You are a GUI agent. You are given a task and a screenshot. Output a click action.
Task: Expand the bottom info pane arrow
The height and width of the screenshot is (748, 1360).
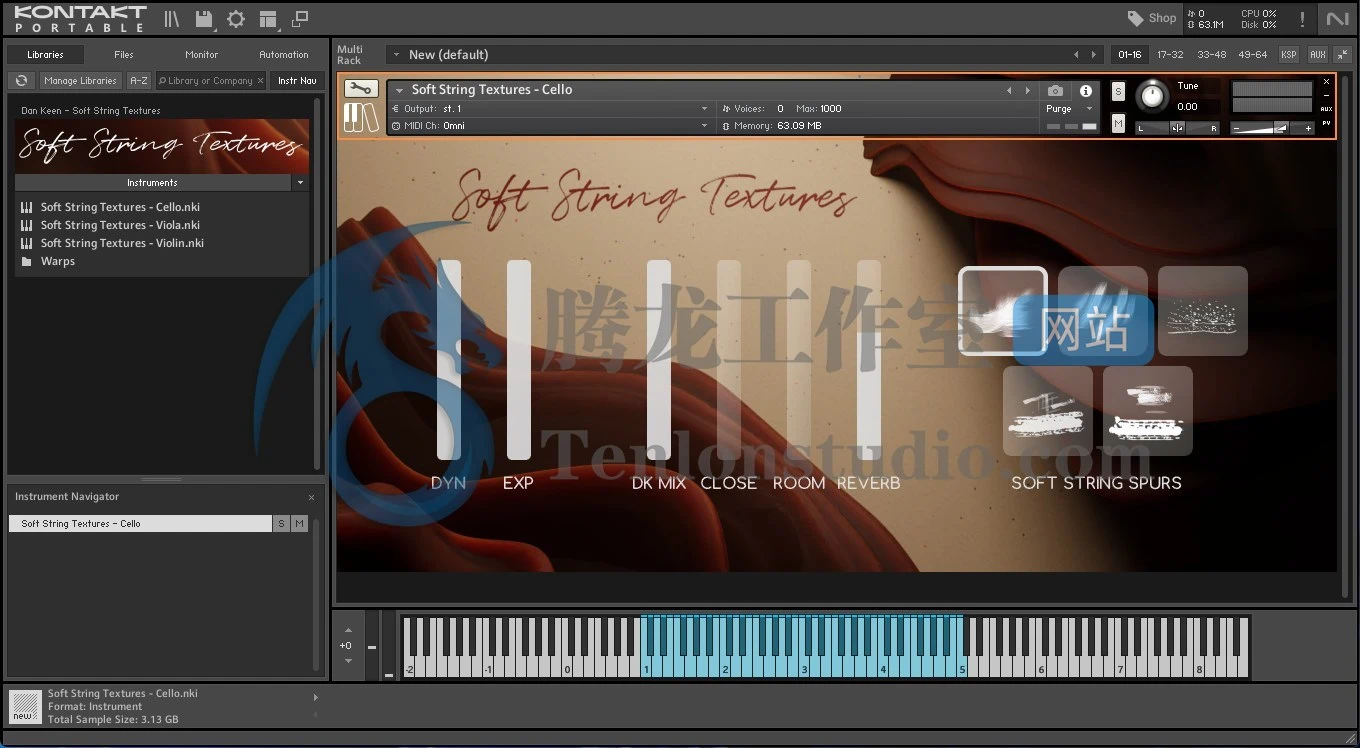click(x=316, y=697)
